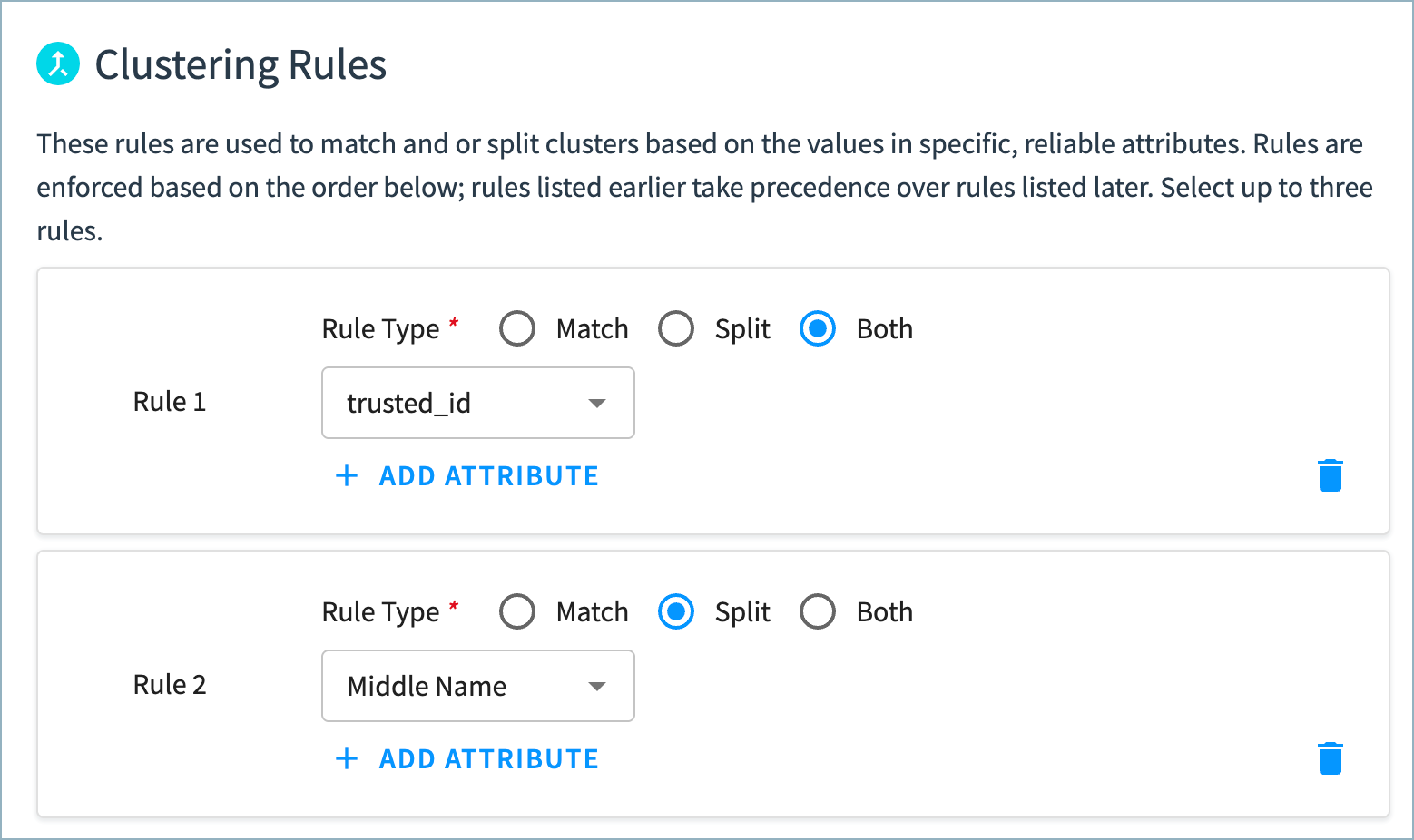Click the Clustering Rules merge icon

(x=58, y=63)
